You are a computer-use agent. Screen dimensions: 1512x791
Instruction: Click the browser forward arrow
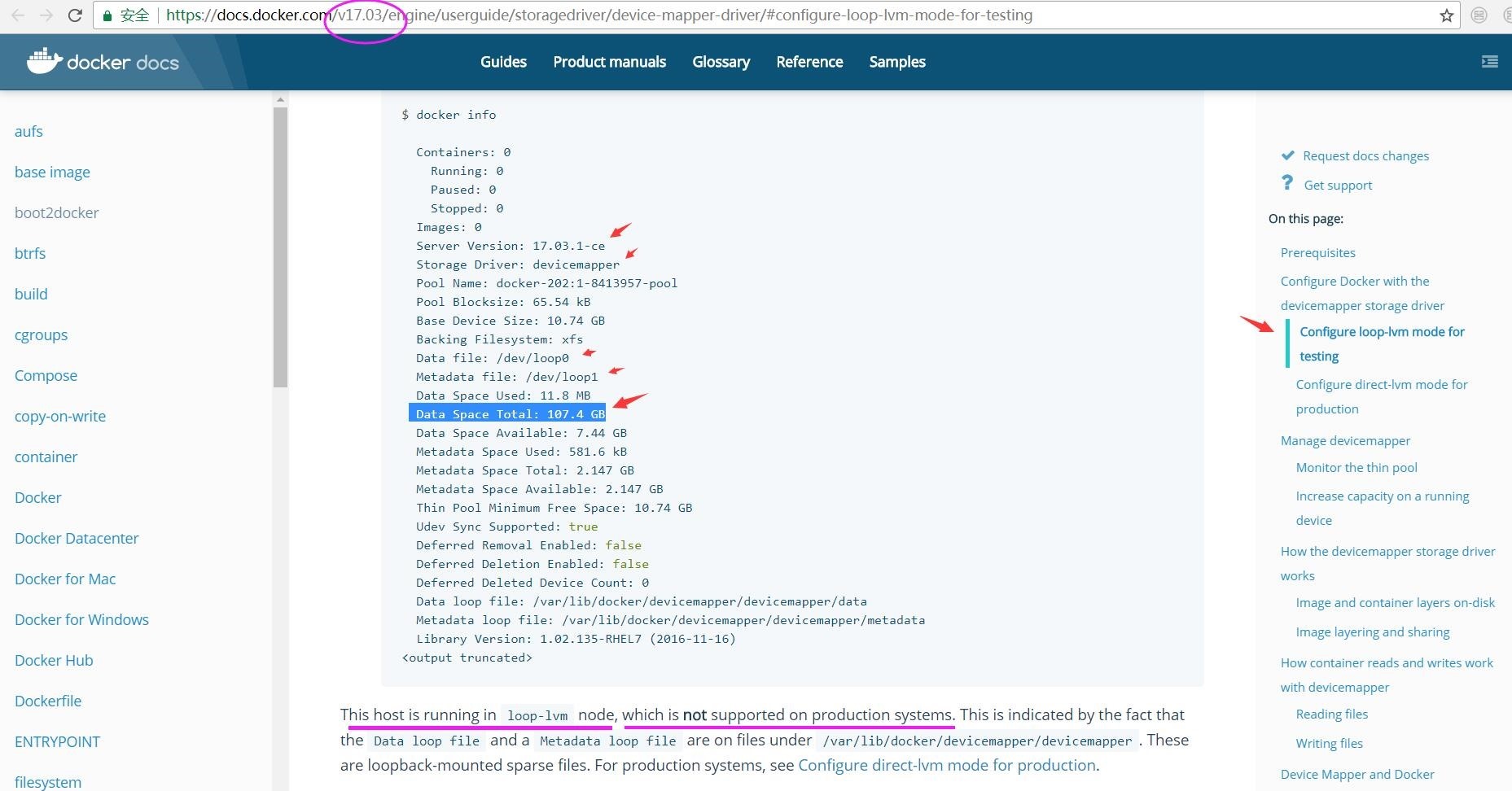point(46,15)
